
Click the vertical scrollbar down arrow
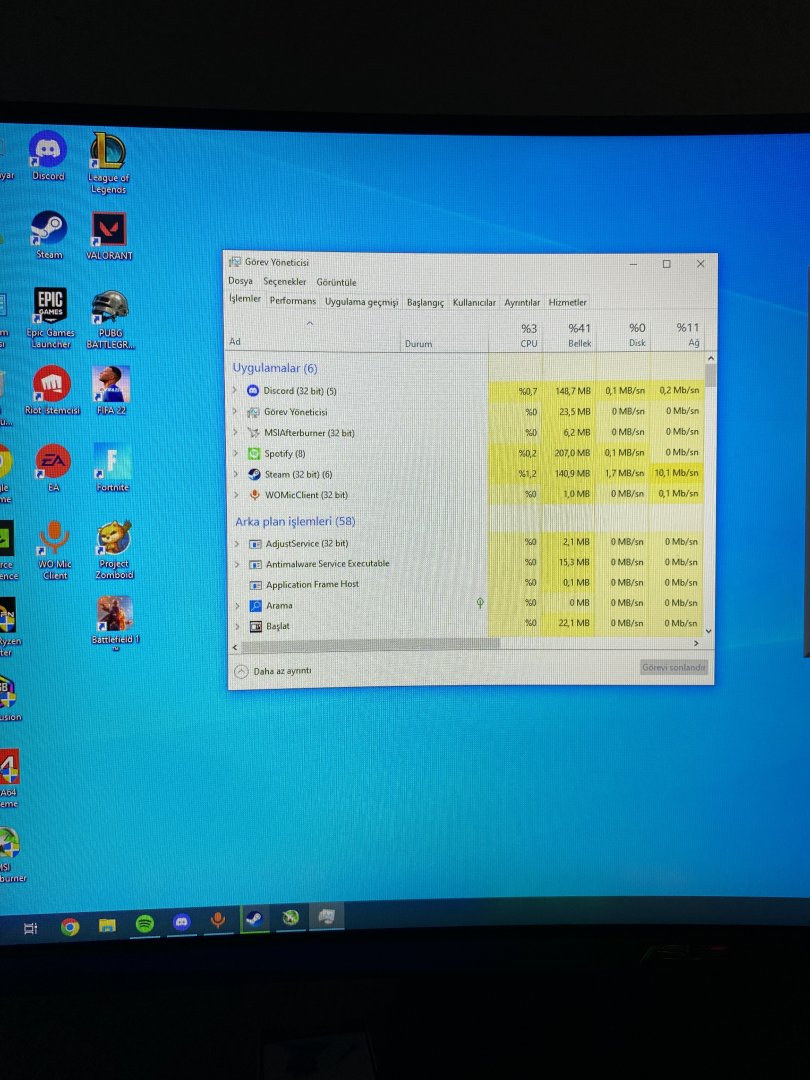[709, 631]
